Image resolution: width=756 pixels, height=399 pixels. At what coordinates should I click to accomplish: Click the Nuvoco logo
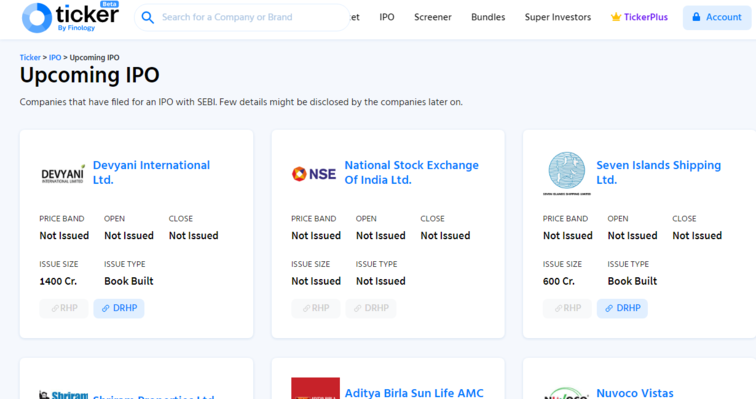567,393
